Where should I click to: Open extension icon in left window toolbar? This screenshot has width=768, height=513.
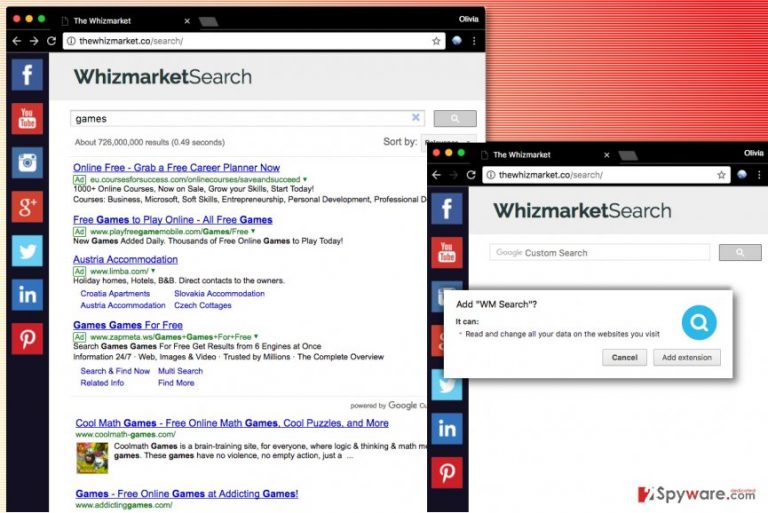pyautogui.click(x=456, y=41)
